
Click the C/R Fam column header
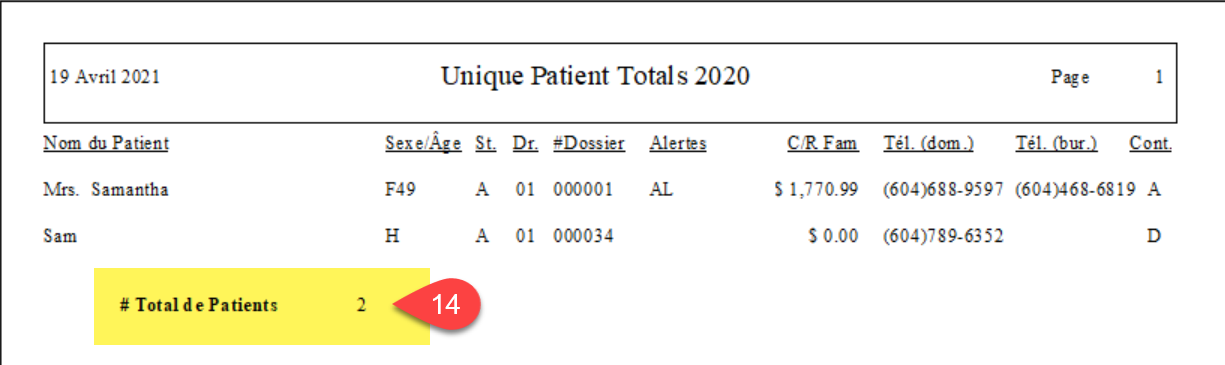pos(822,143)
